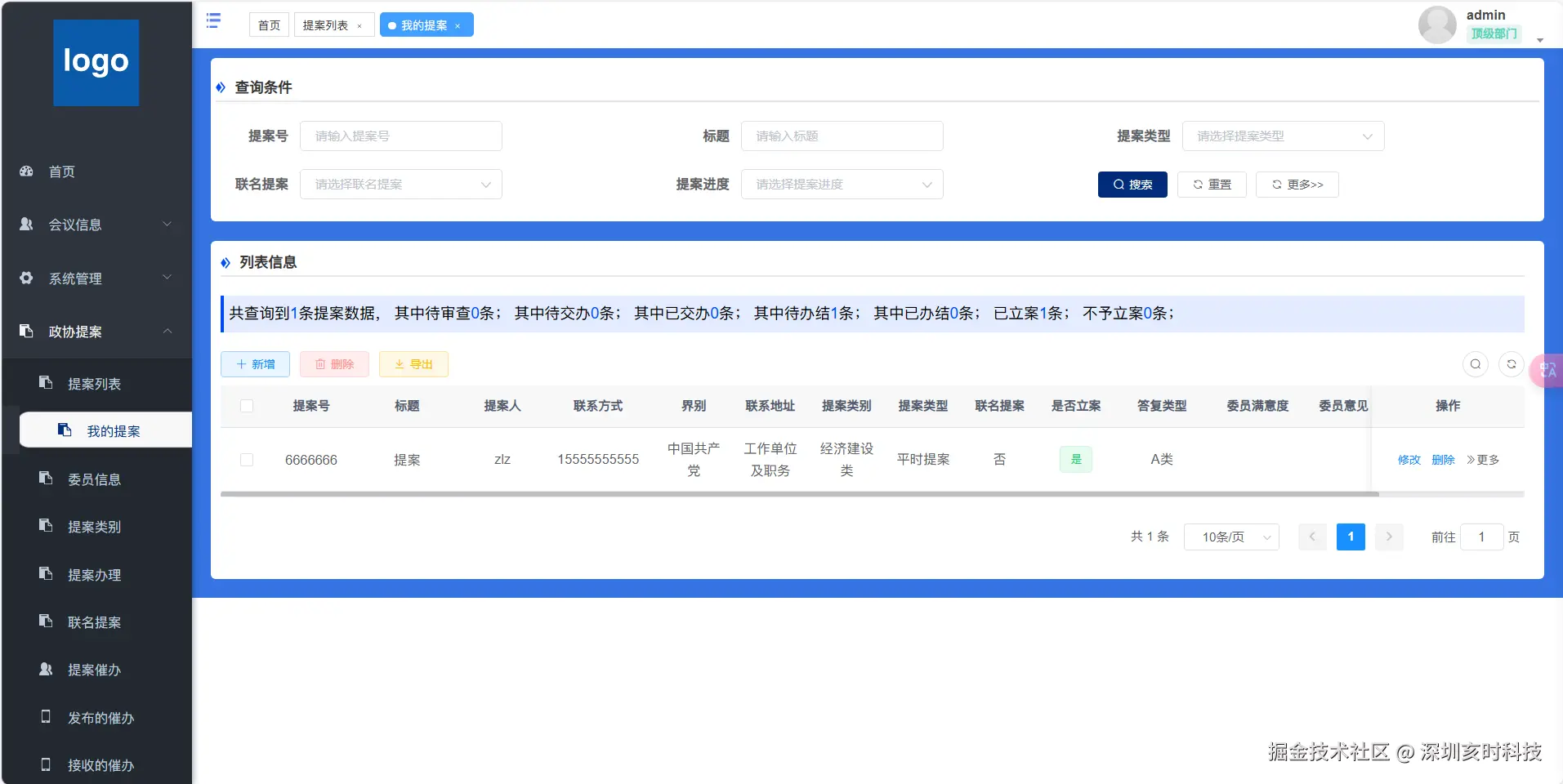Click the 首页 dashboard icon in sidebar

click(26, 171)
